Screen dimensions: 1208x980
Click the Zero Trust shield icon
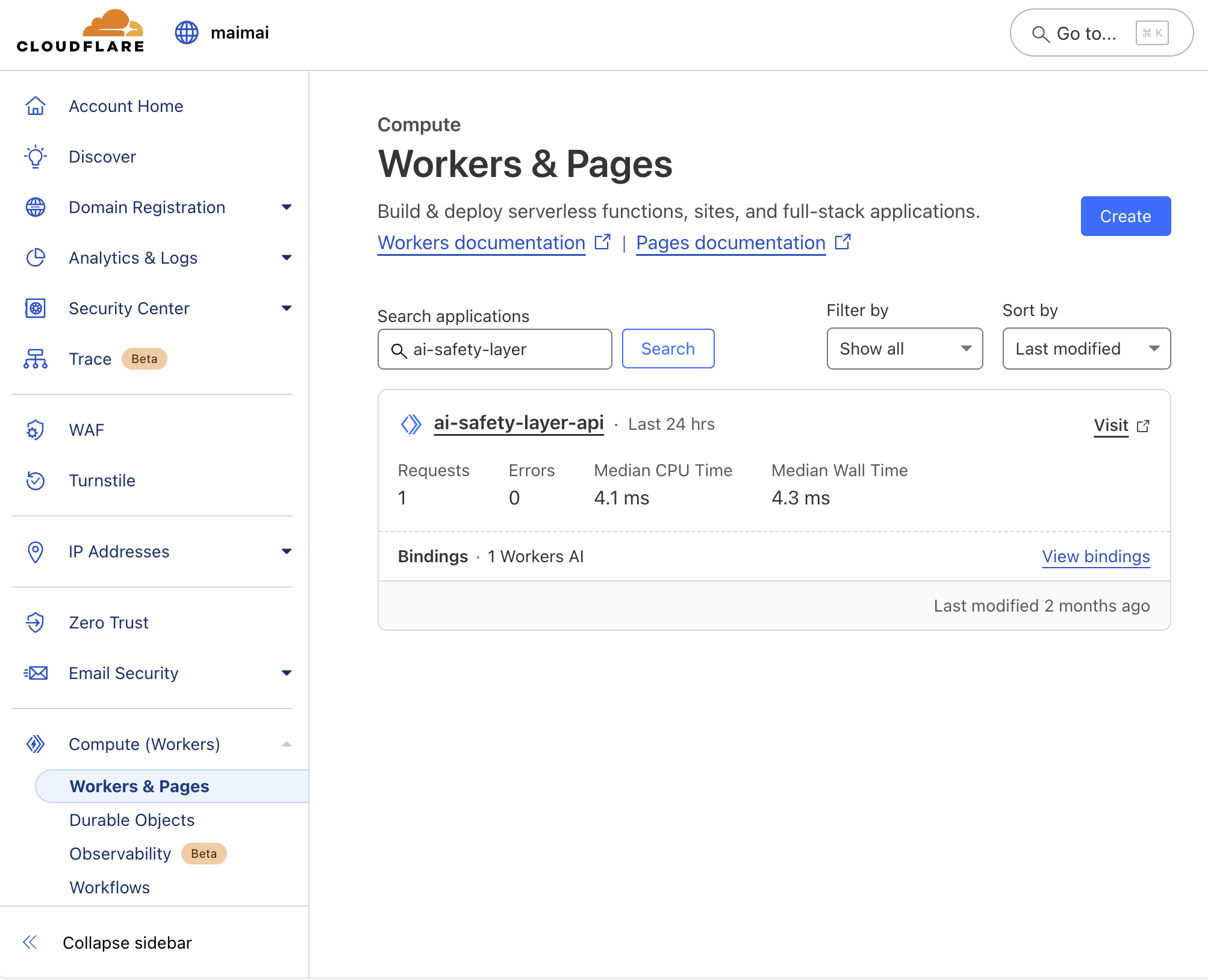point(36,622)
